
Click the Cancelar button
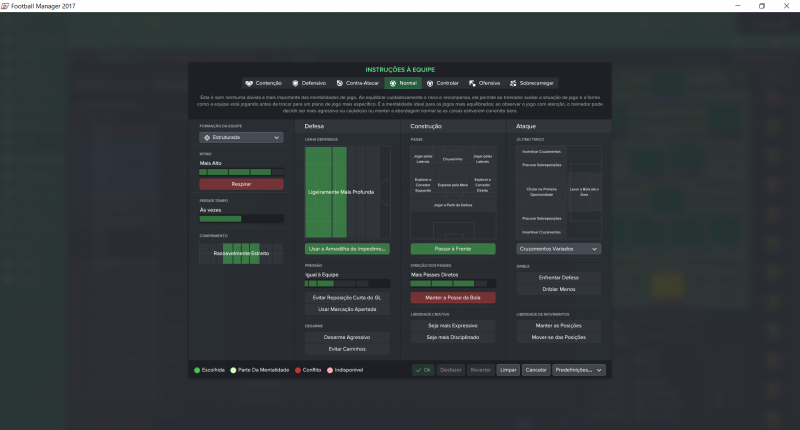point(536,369)
